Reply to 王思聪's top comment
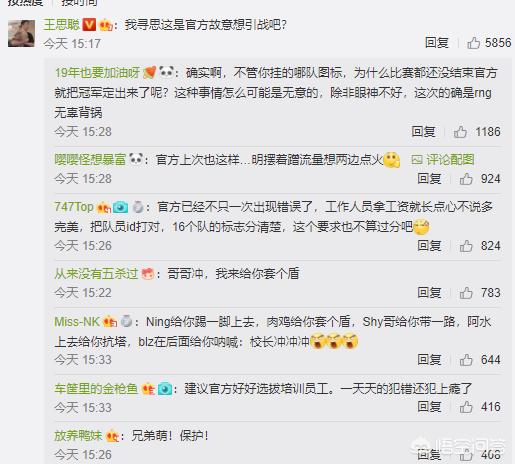The image size is (515, 464). 437,43
